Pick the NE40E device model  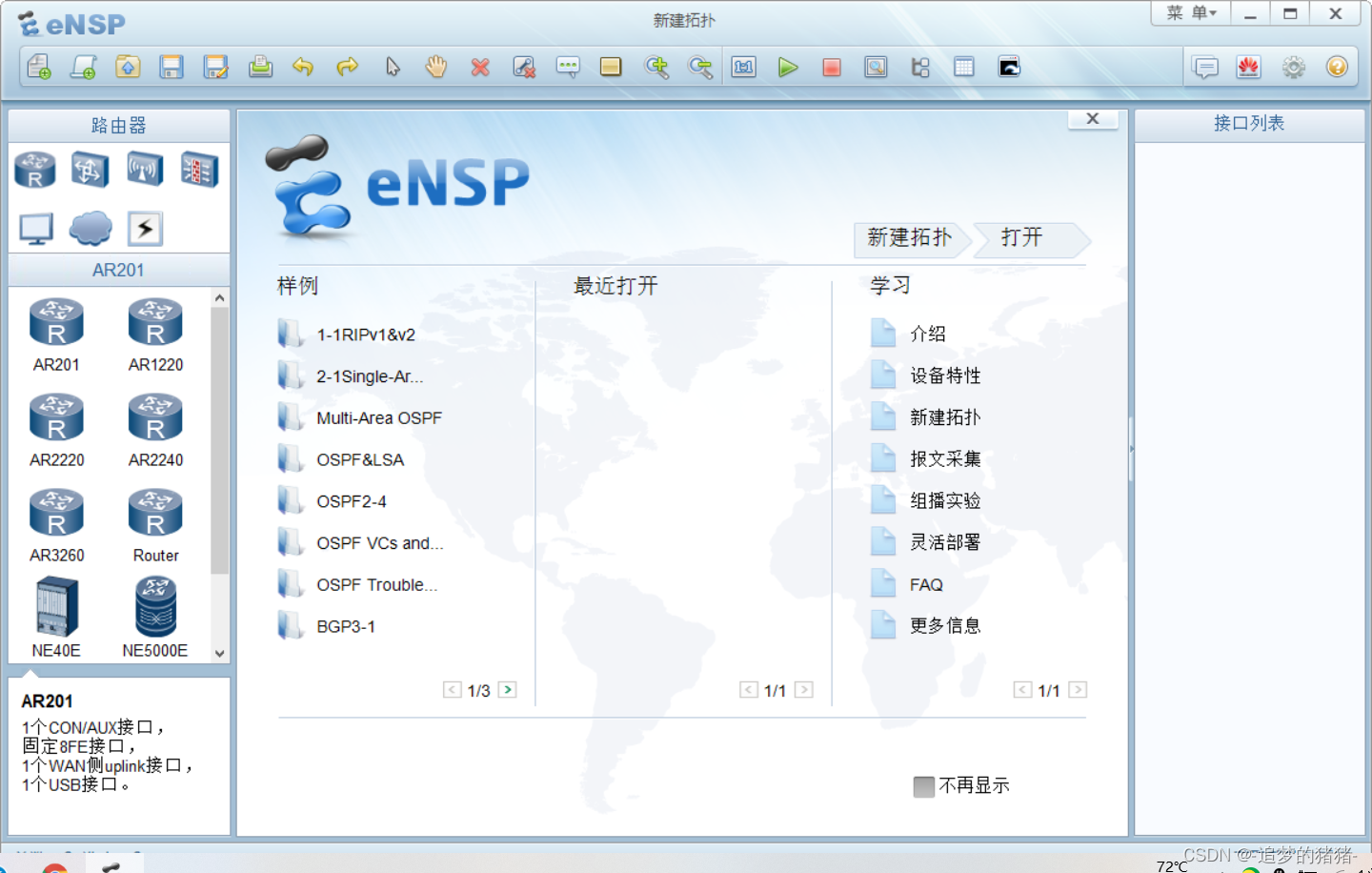pyautogui.click(x=56, y=618)
